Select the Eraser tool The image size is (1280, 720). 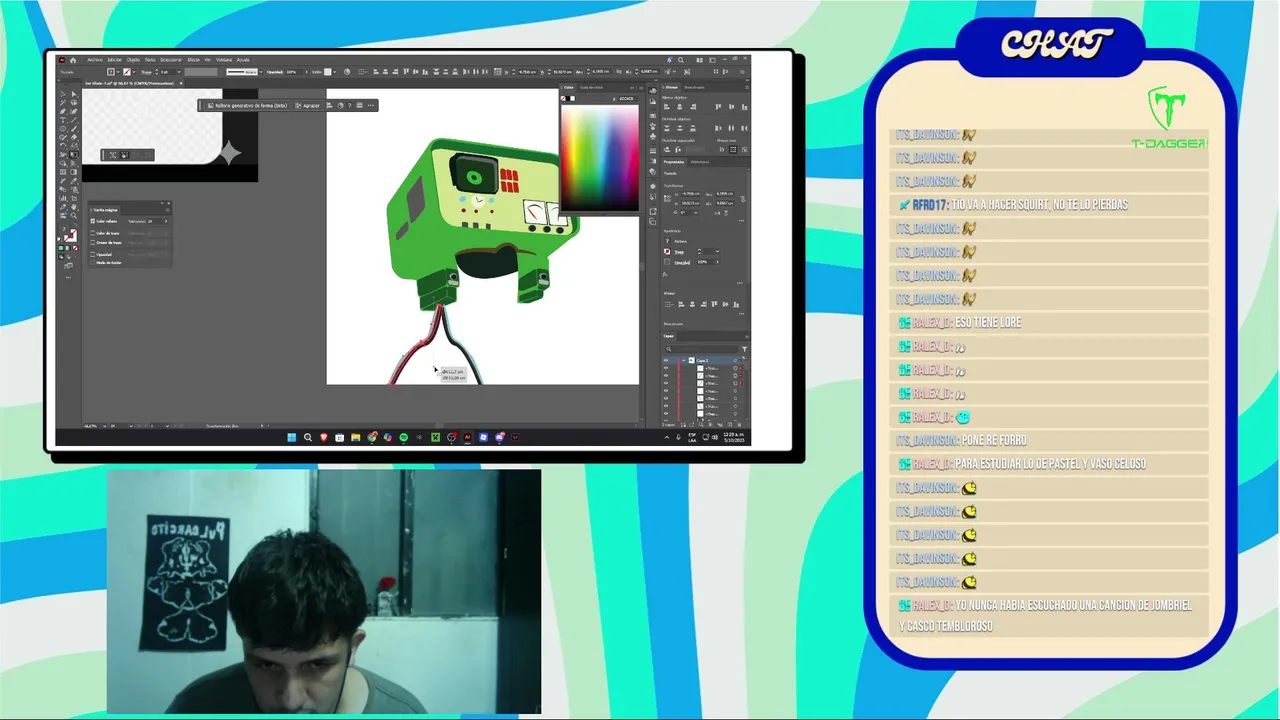(x=74, y=137)
